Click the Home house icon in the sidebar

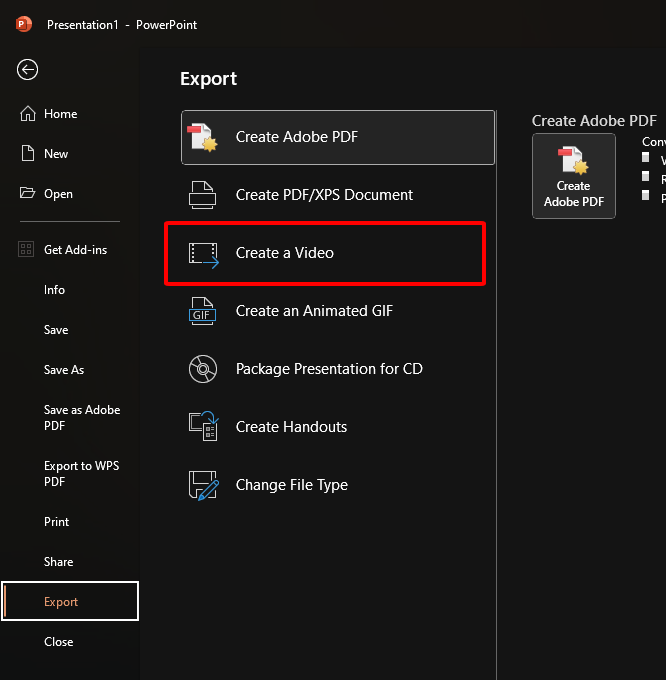(x=28, y=114)
